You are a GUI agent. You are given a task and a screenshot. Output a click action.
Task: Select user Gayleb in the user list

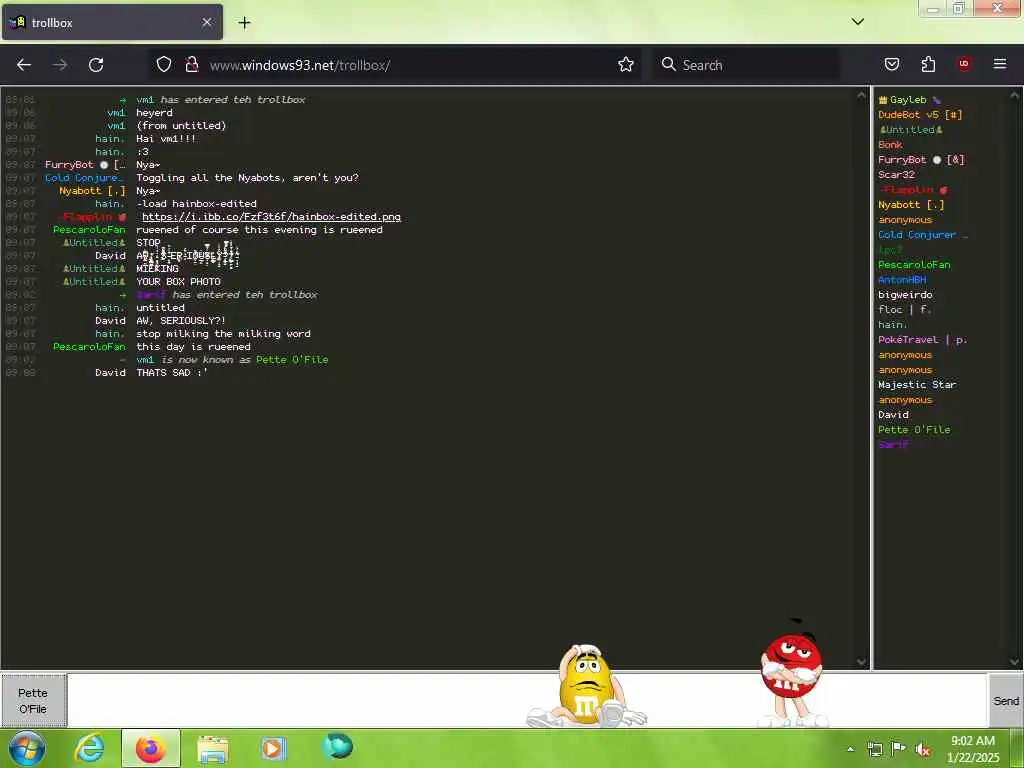point(908,100)
